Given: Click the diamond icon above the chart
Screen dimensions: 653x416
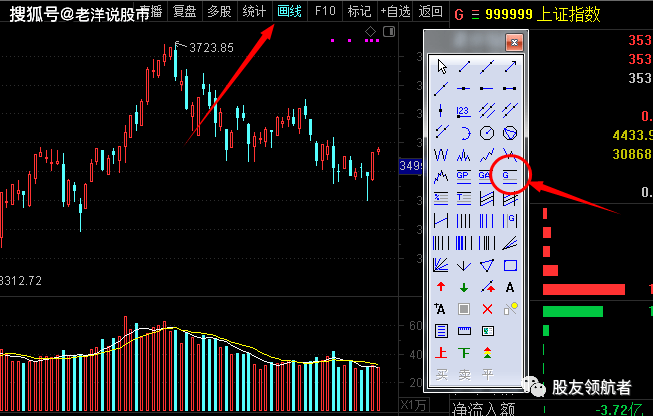Looking at the screenshot, I should tap(370, 32).
